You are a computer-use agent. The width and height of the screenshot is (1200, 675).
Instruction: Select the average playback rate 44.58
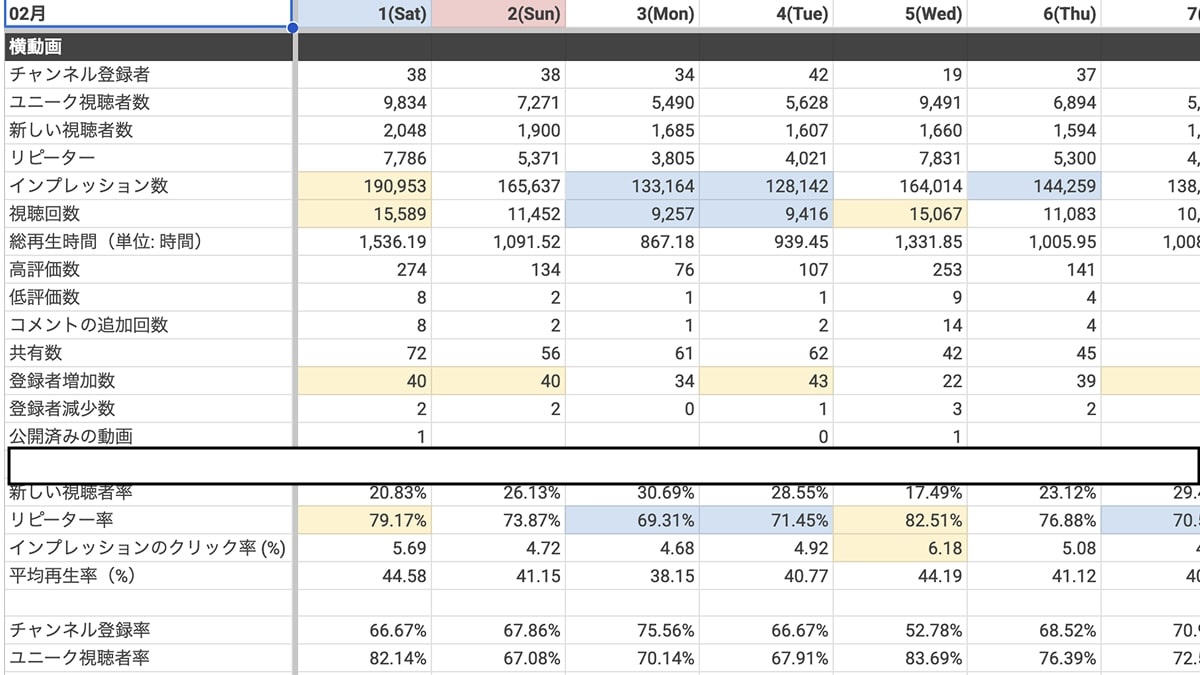365,576
